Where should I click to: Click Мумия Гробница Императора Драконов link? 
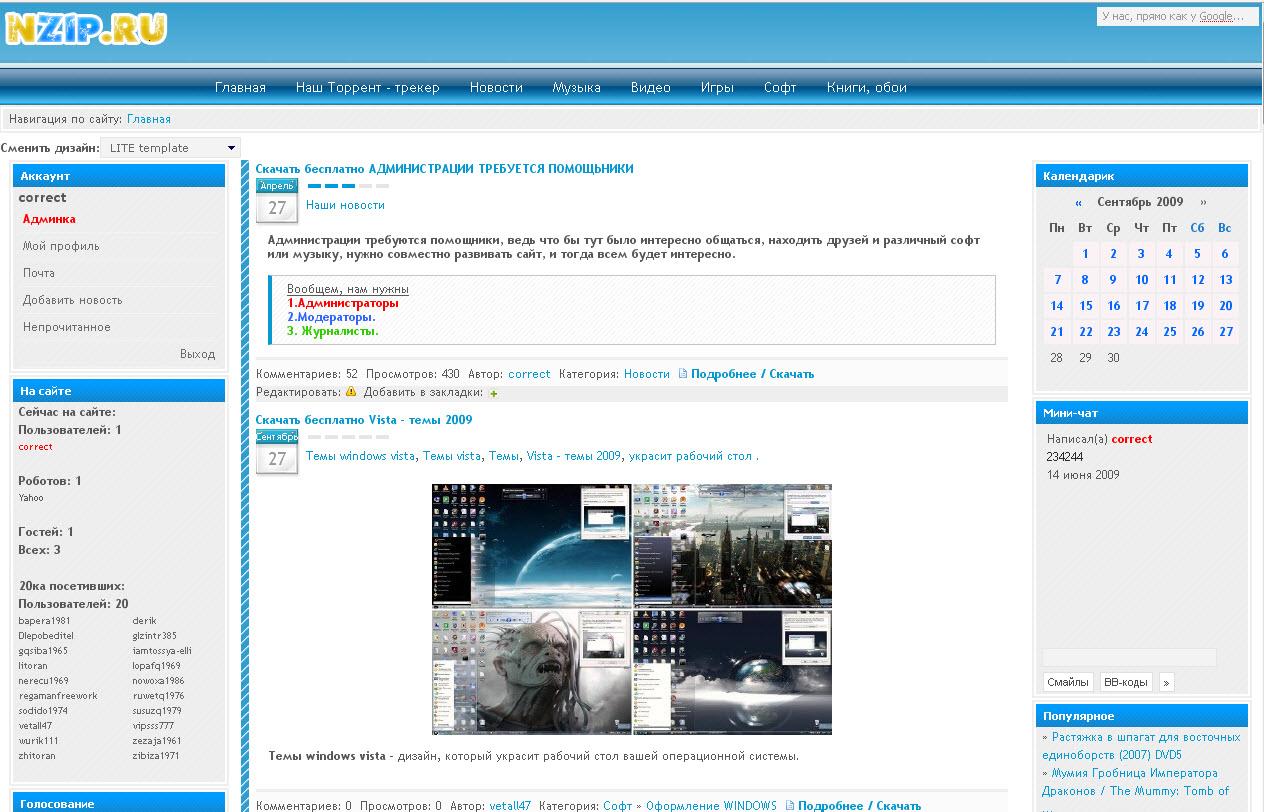pyautogui.click(x=1136, y=782)
